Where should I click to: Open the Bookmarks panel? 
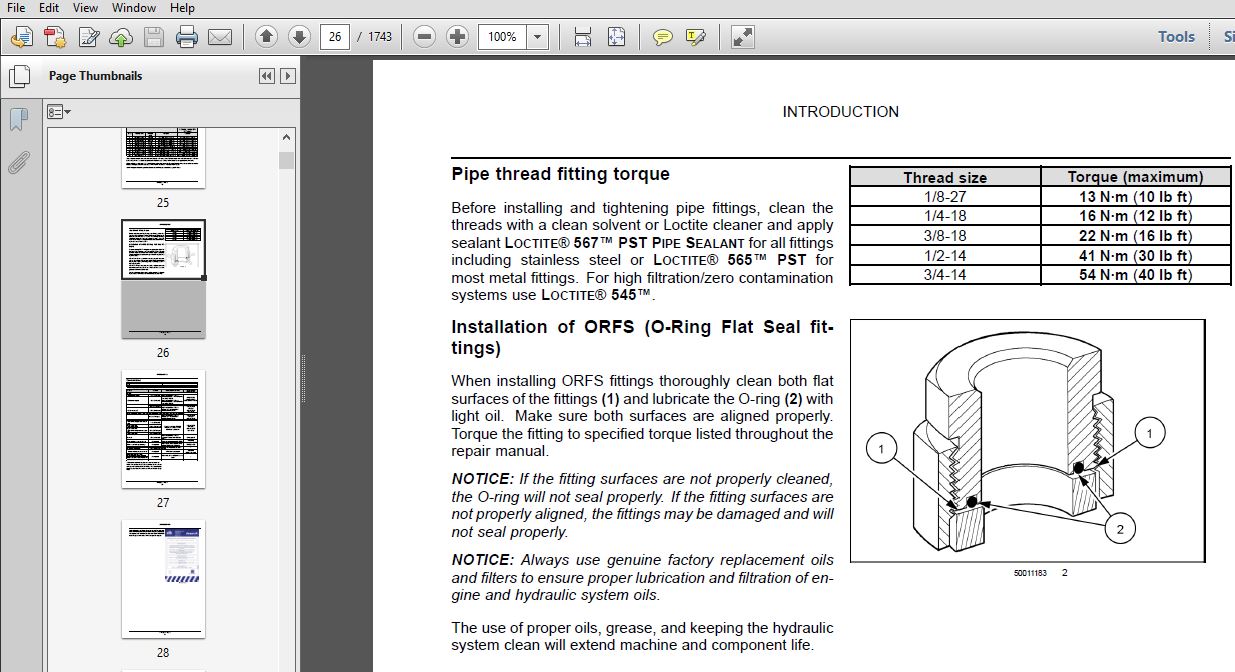coord(18,120)
